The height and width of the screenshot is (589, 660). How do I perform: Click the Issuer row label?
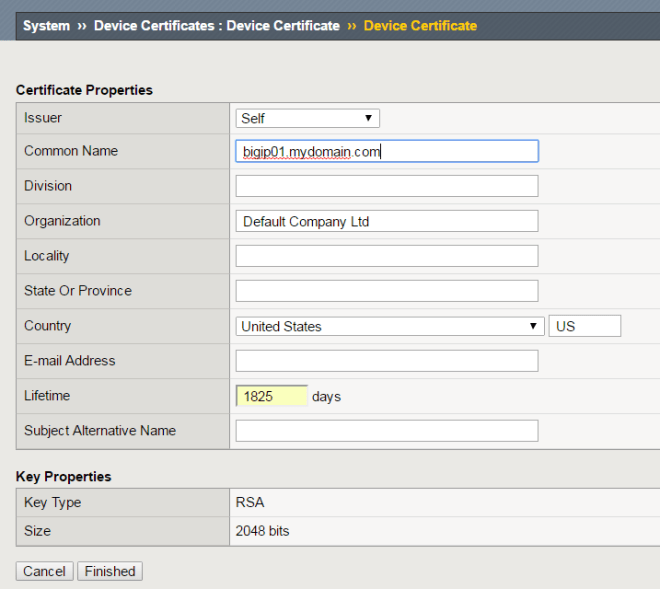[43, 118]
